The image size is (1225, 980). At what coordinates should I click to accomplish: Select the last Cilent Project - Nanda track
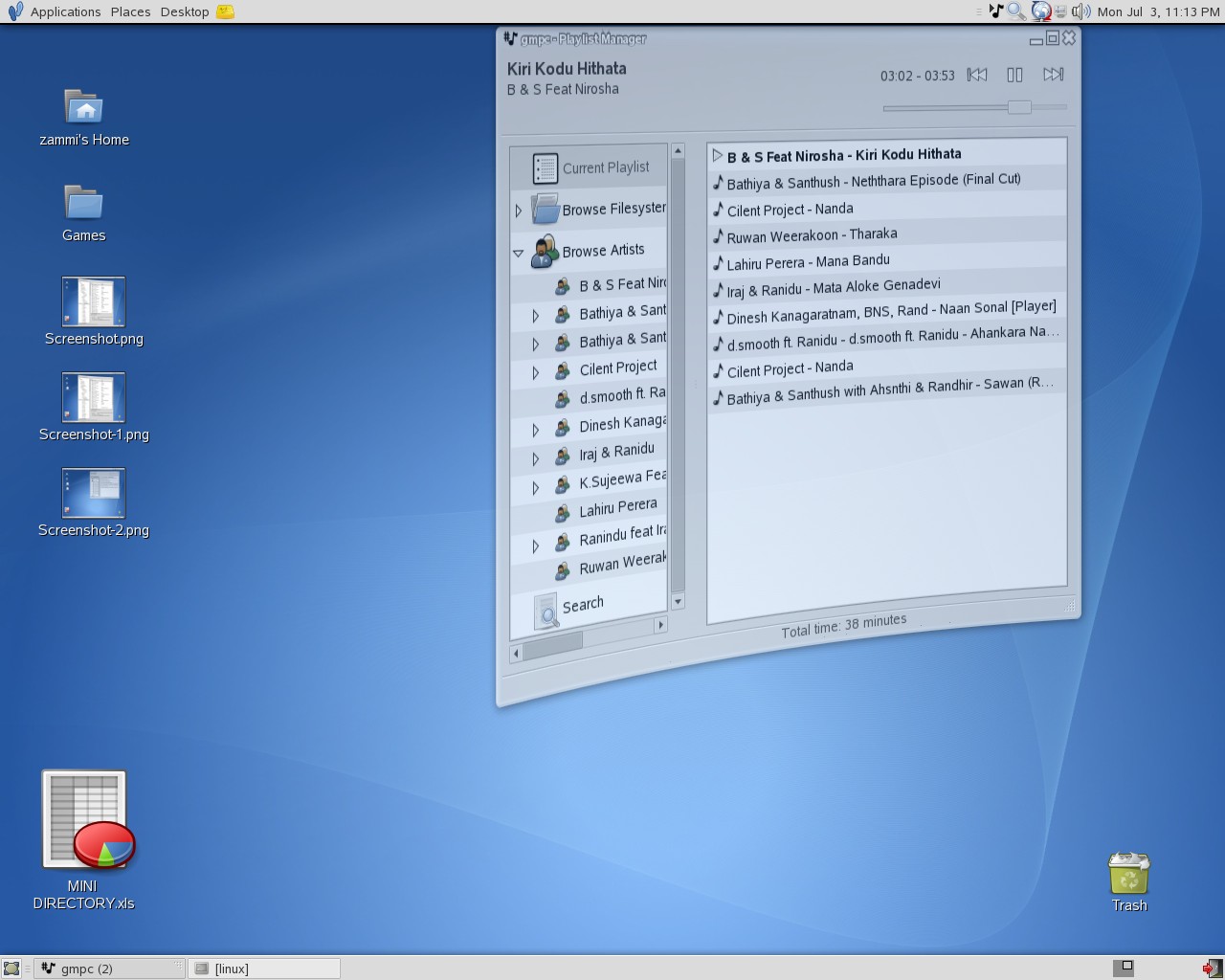[887, 367]
